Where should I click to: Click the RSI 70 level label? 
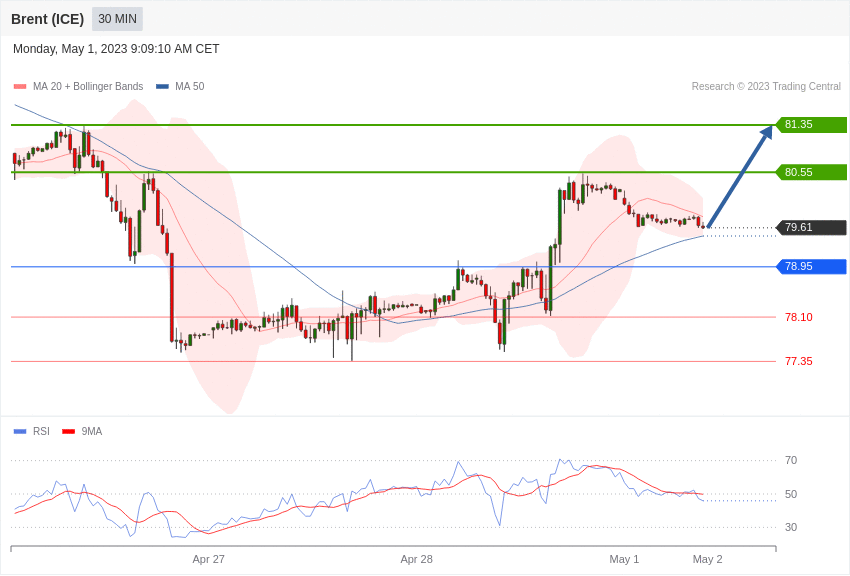point(791,461)
